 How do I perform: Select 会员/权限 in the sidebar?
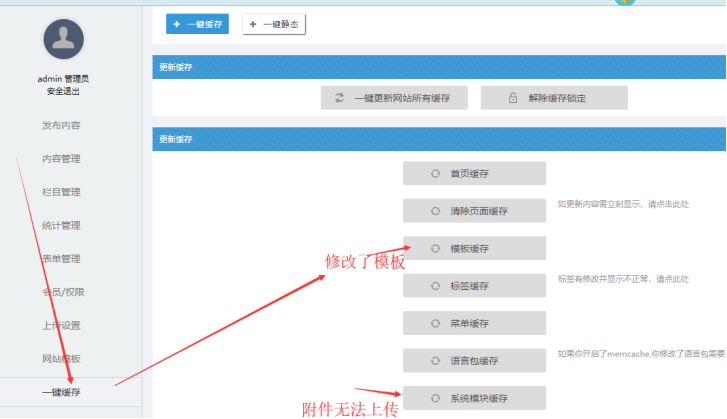[62, 292]
